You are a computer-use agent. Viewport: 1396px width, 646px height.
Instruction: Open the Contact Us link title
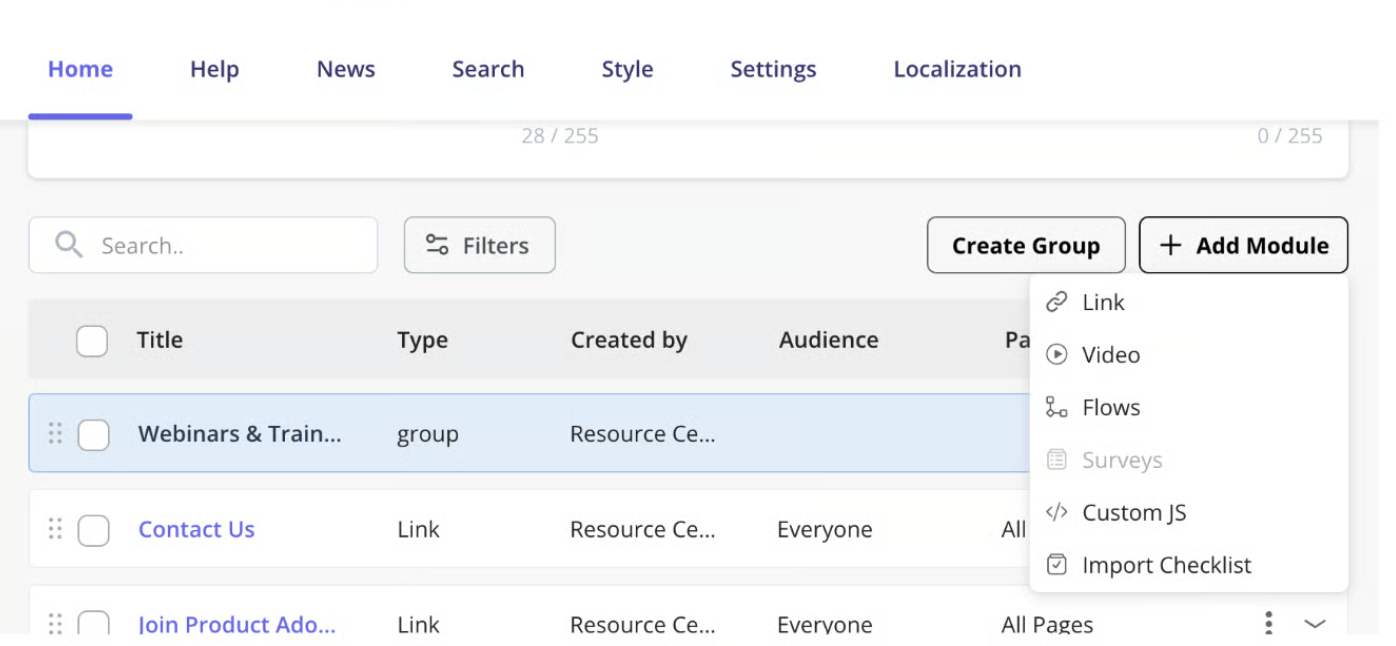196,529
